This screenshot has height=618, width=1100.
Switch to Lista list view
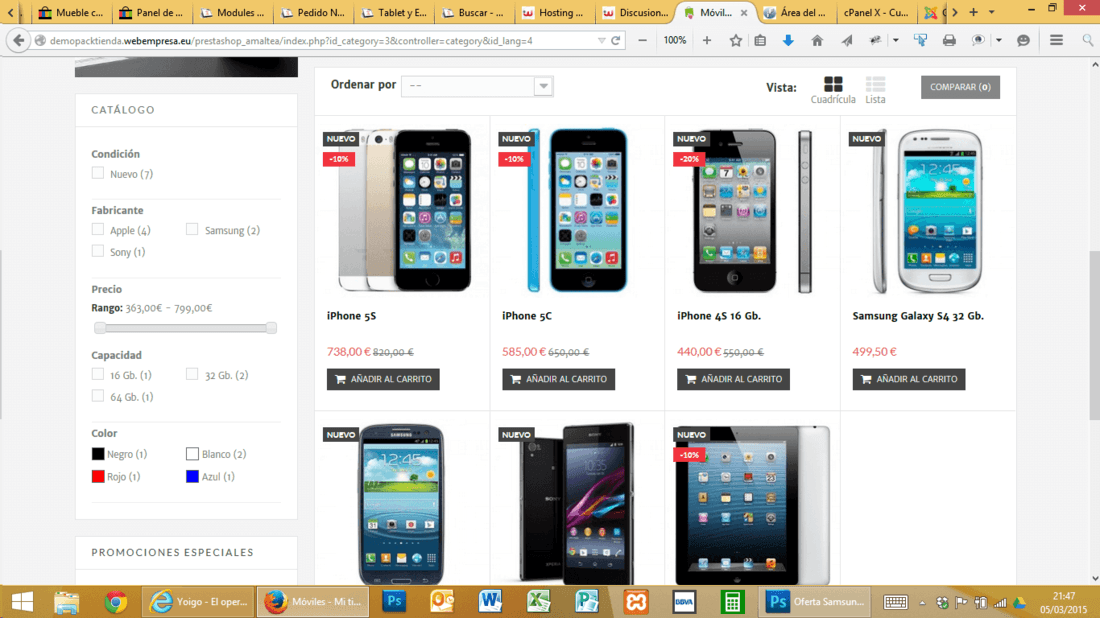875,90
